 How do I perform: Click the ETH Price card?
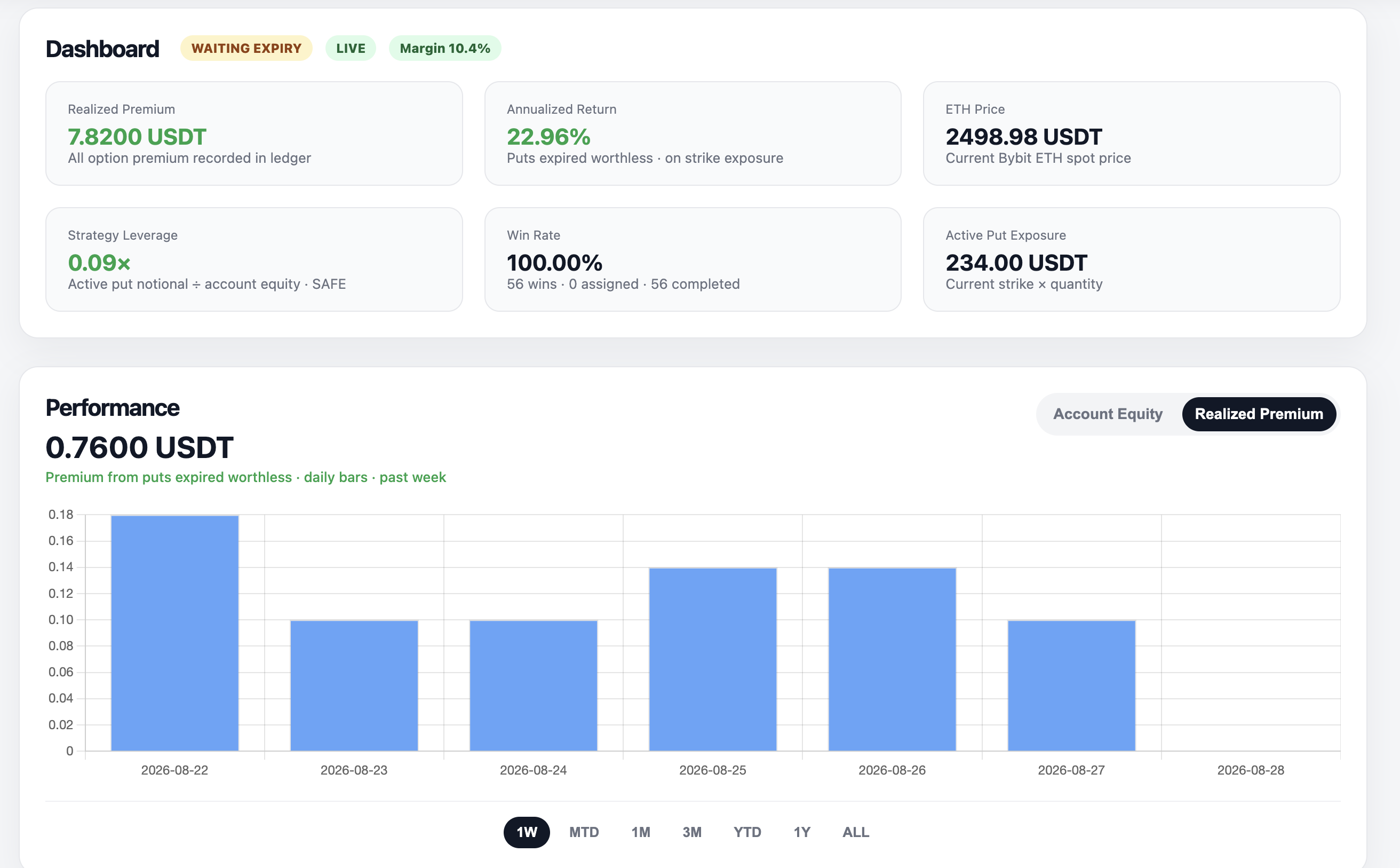coord(1132,133)
